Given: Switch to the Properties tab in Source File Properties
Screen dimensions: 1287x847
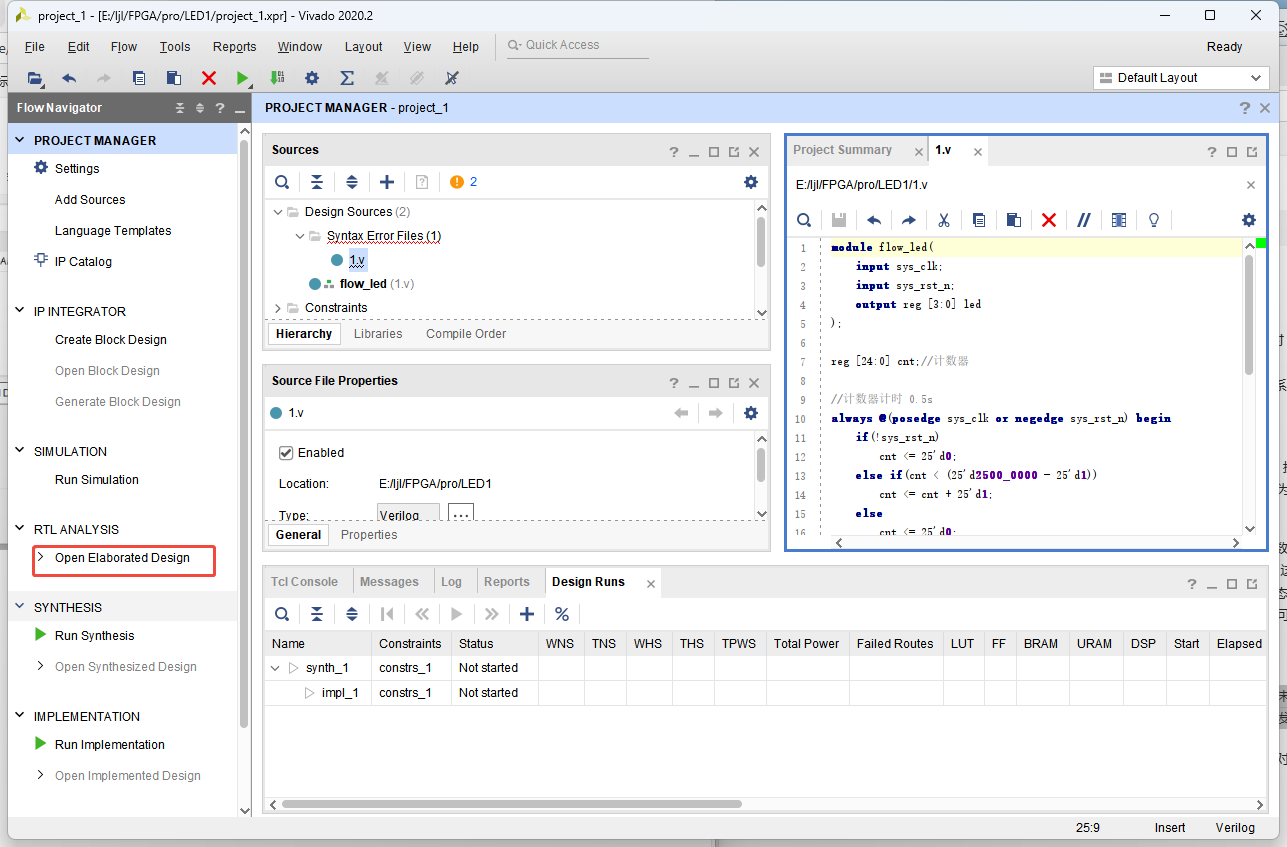Looking at the screenshot, I should click(x=369, y=535).
